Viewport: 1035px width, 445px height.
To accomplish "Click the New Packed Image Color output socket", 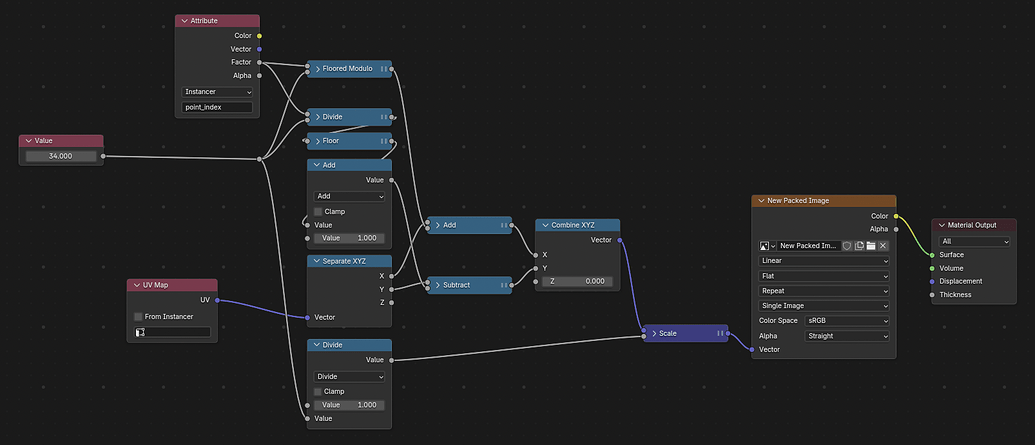I will coord(896,216).
